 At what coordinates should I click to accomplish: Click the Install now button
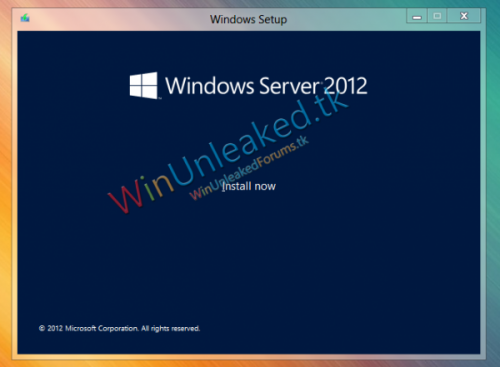[249, 186]
